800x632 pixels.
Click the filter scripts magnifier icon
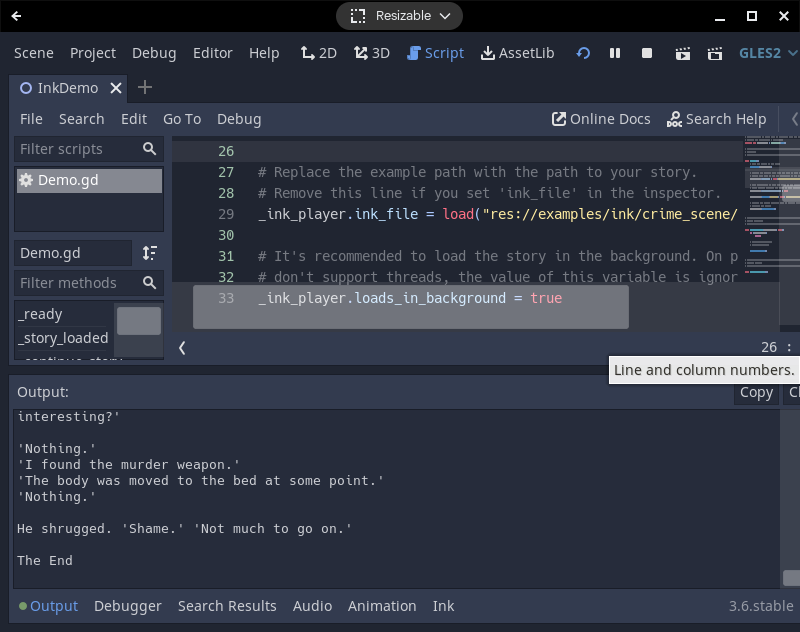(x=149, y=148)
